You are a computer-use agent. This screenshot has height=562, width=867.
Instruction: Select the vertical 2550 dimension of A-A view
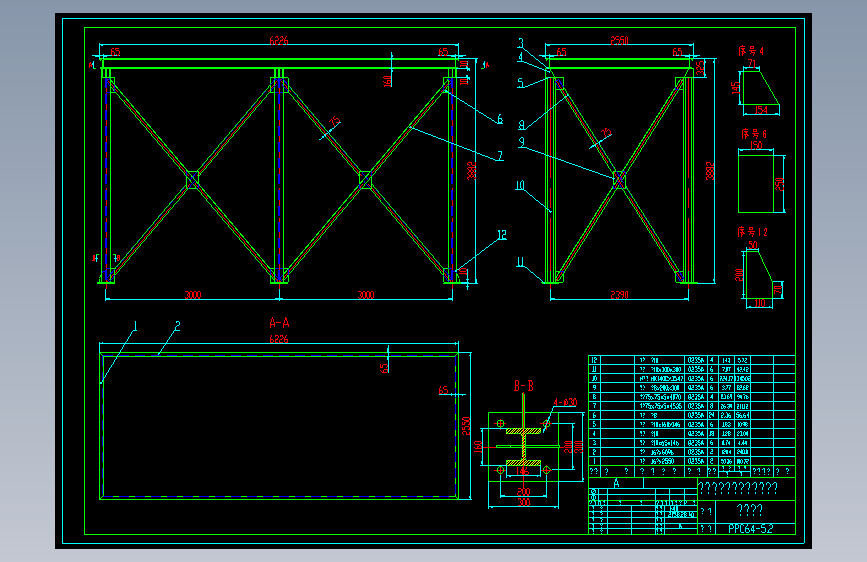point(466,426)
